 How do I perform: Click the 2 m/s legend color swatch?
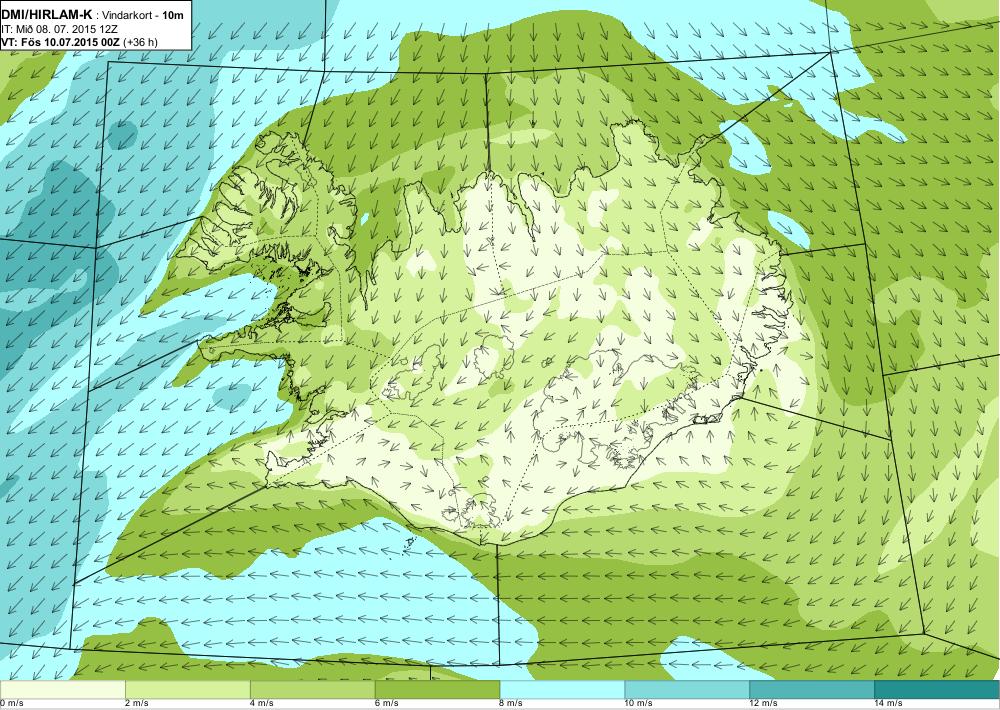click(x=188, y=690)
